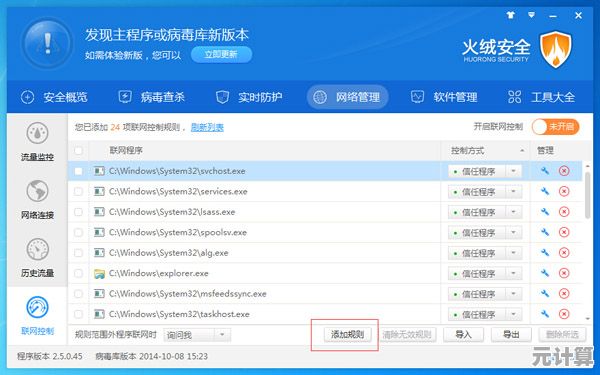The height and width of the screenshot is (375, 600).
Task: Check the msfeedssync.exe row checkbox
Action: pyautogui.click(x=78, y=294)
